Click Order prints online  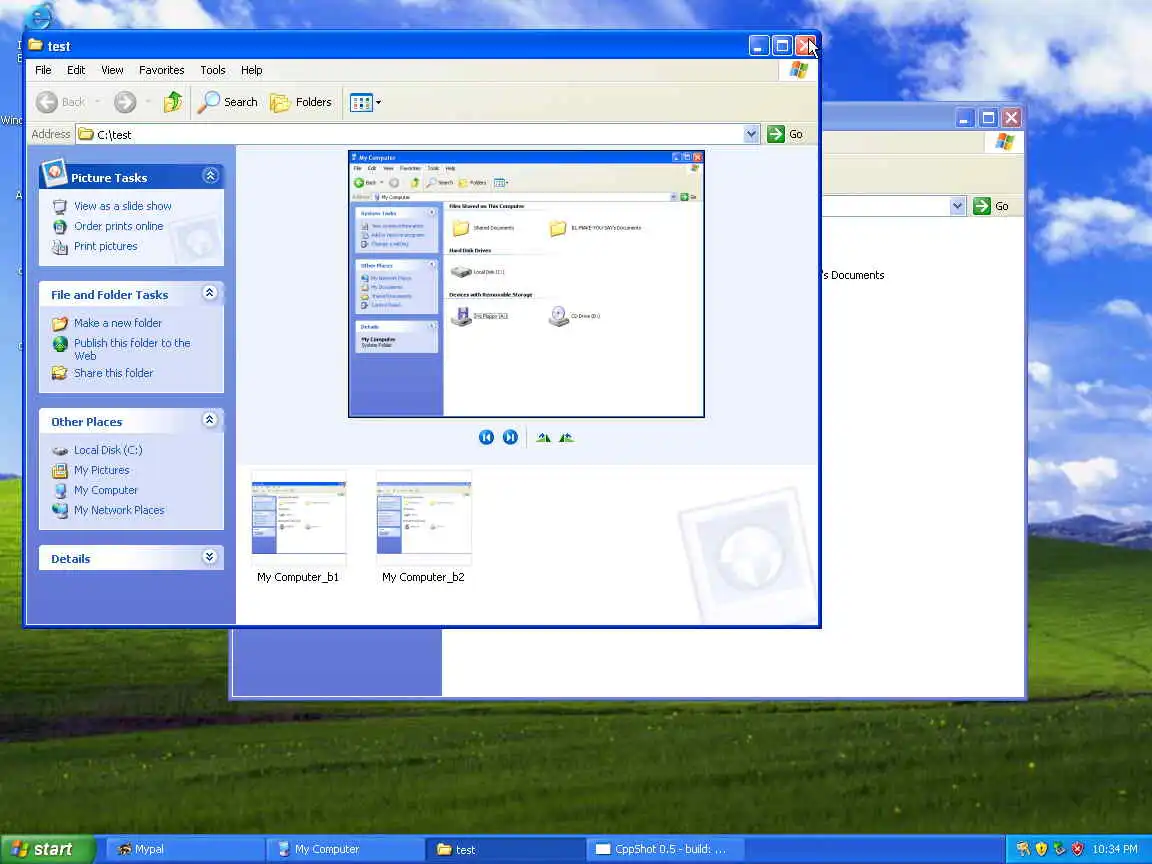(x=118, y=226)
